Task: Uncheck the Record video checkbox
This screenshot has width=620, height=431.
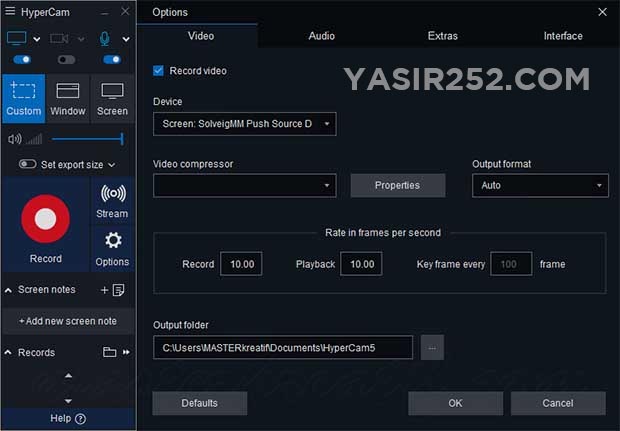Action: tap(158, 71)
